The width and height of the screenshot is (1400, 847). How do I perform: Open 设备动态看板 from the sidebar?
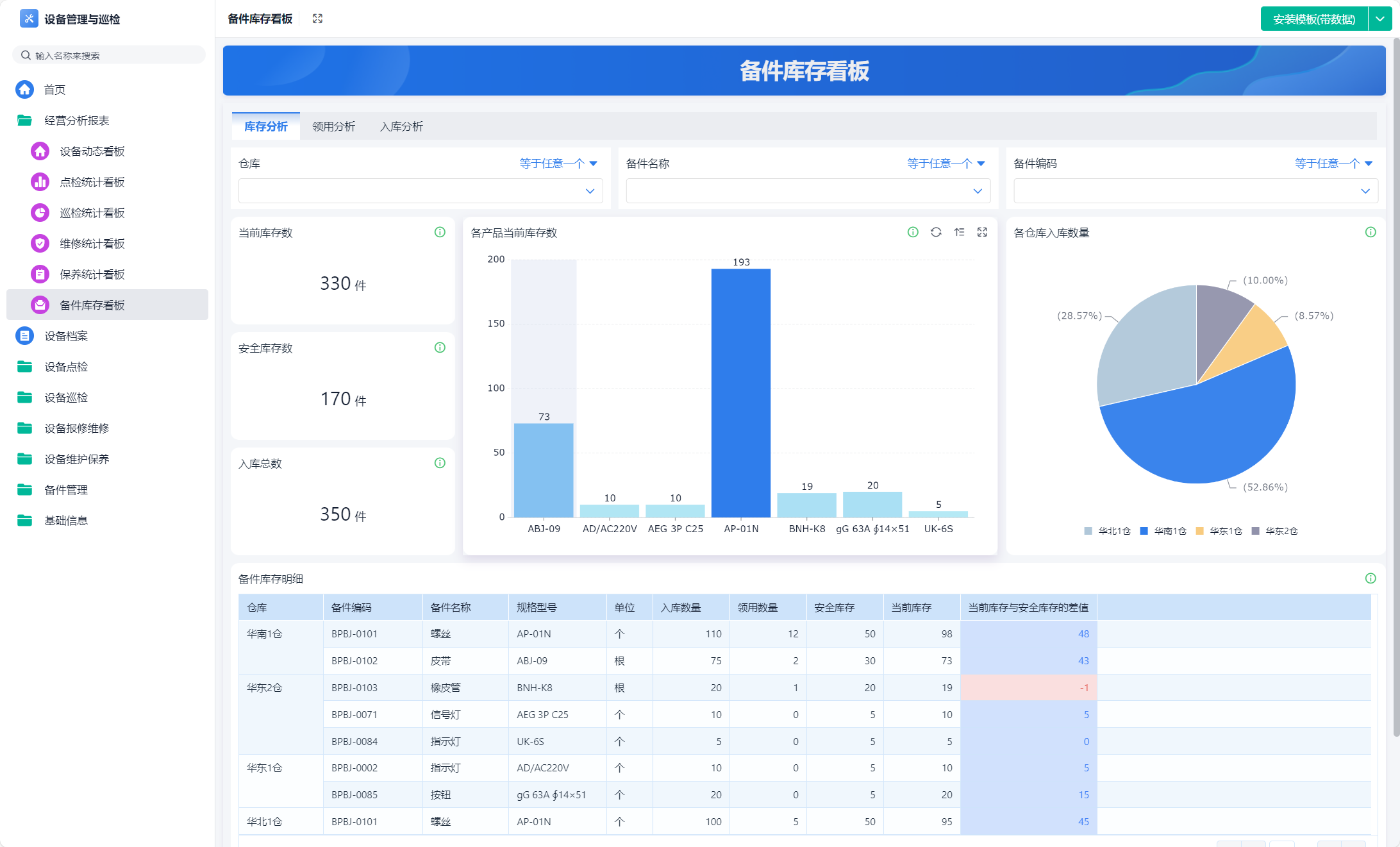tap(92, 151)
